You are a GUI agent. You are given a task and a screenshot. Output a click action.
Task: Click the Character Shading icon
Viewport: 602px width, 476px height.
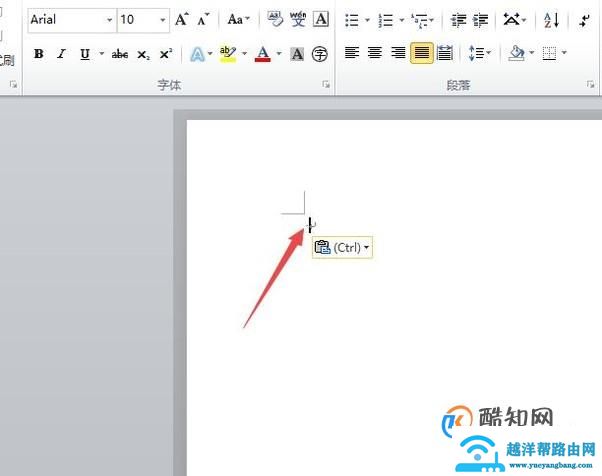[297, 54]
